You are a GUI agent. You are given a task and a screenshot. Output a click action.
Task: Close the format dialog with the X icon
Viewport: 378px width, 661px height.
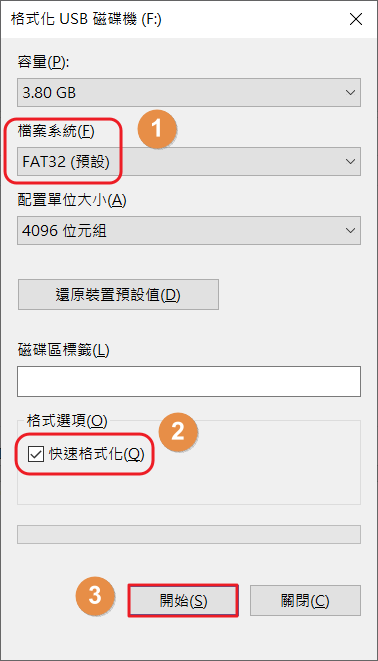(x=356, y=19)
